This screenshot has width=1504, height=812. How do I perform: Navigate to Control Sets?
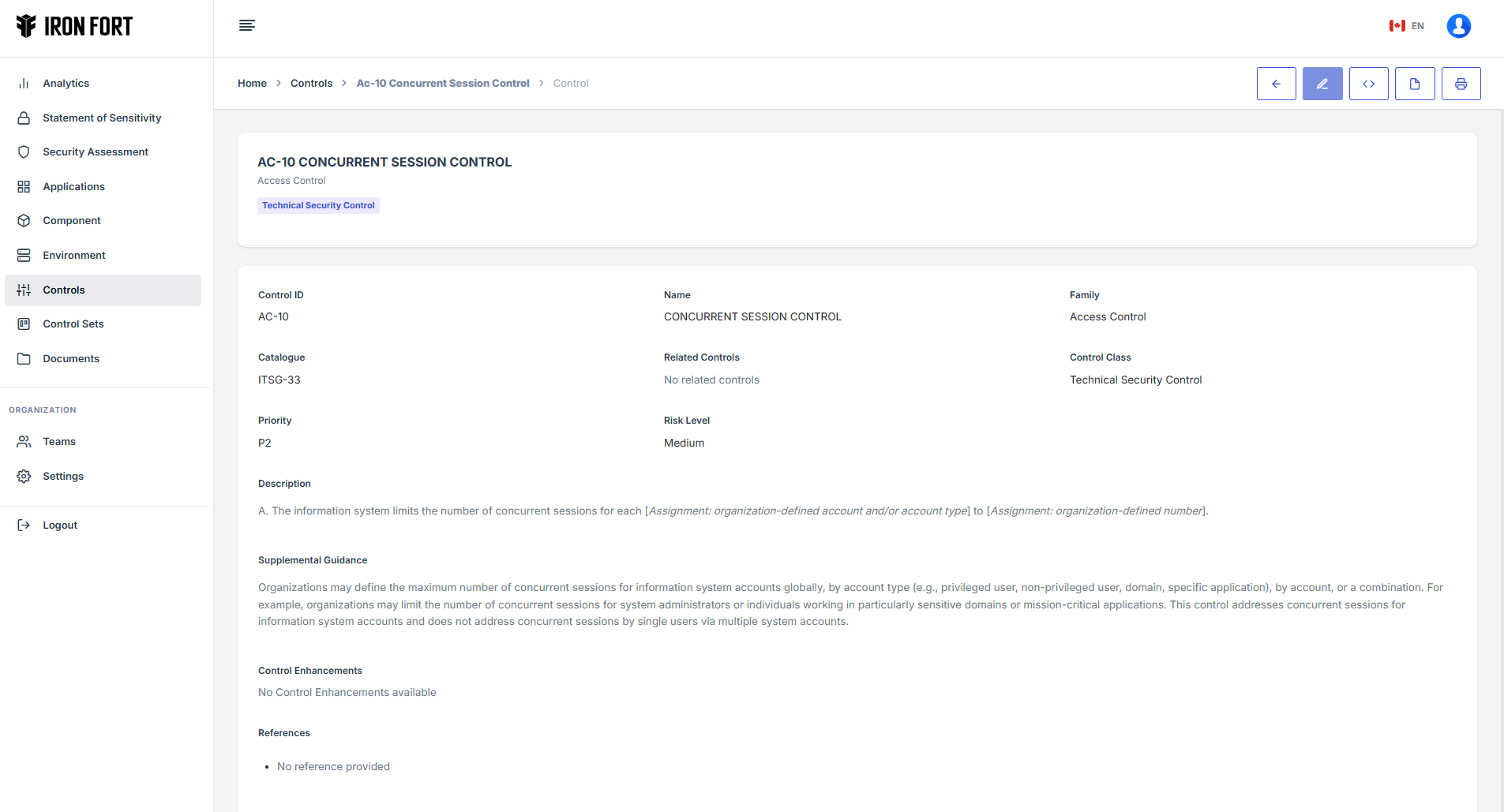tap(73, 324)
